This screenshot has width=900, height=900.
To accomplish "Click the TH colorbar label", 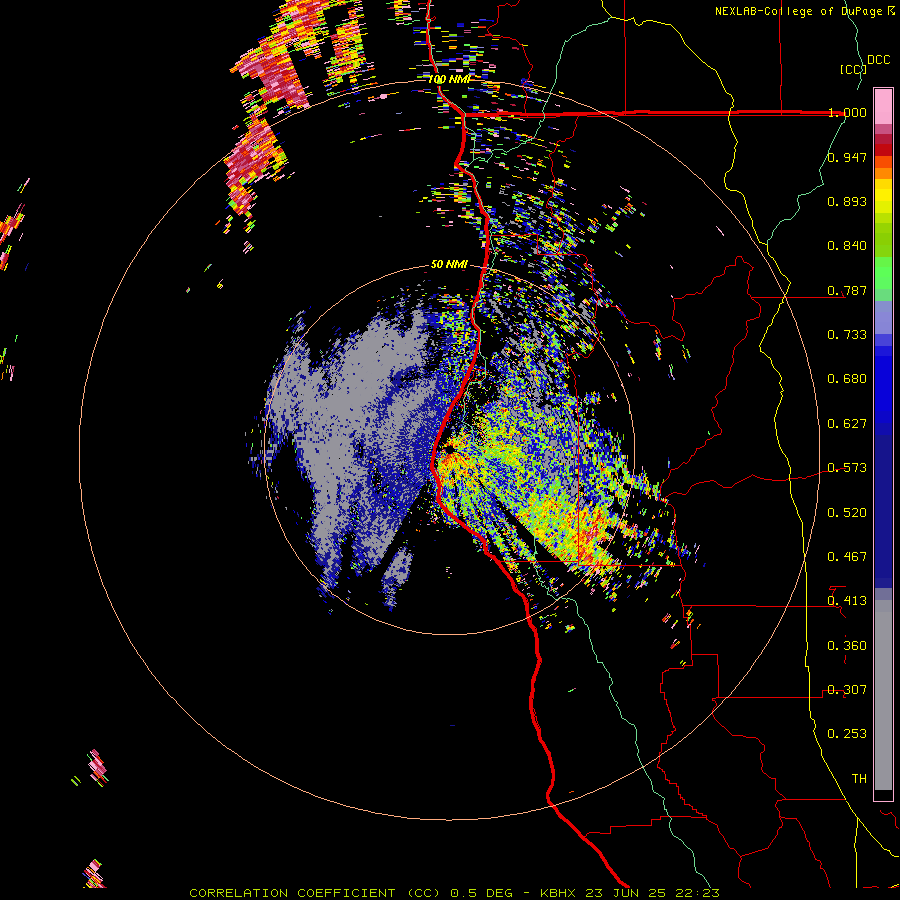I will 859,779.
